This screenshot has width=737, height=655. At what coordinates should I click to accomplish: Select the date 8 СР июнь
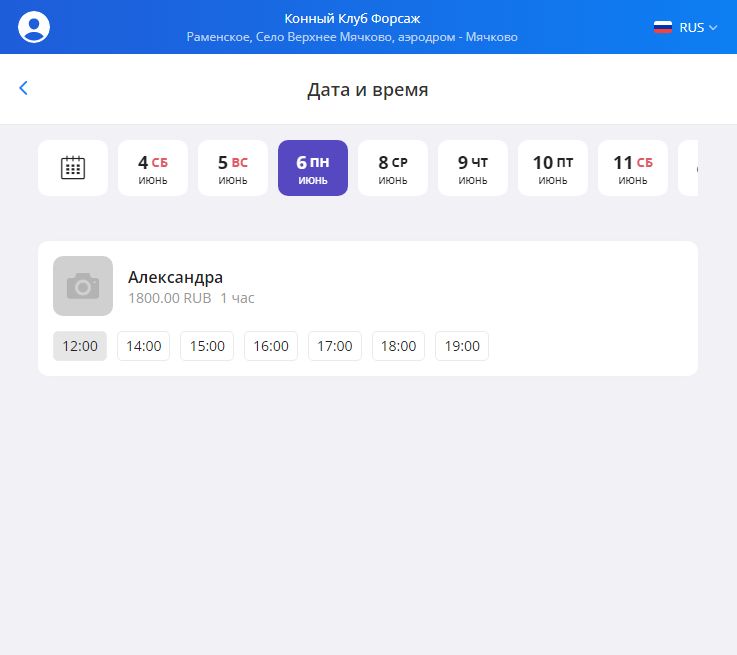pos(393,168)
